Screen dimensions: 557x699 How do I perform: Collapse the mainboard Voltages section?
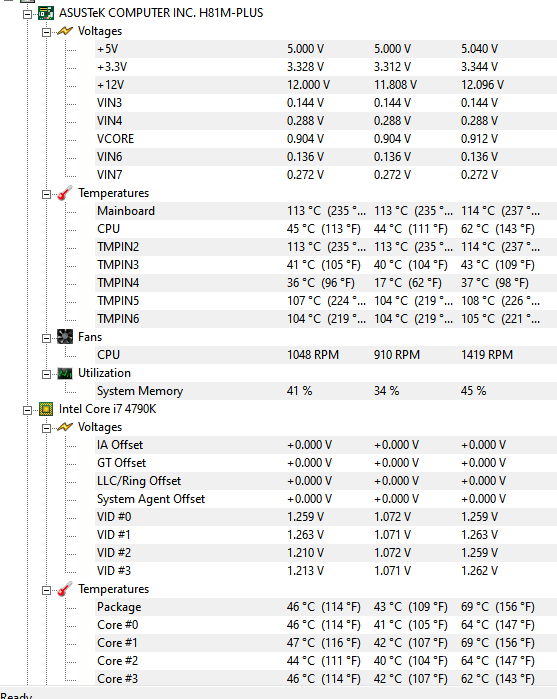(x=46, y=33)
